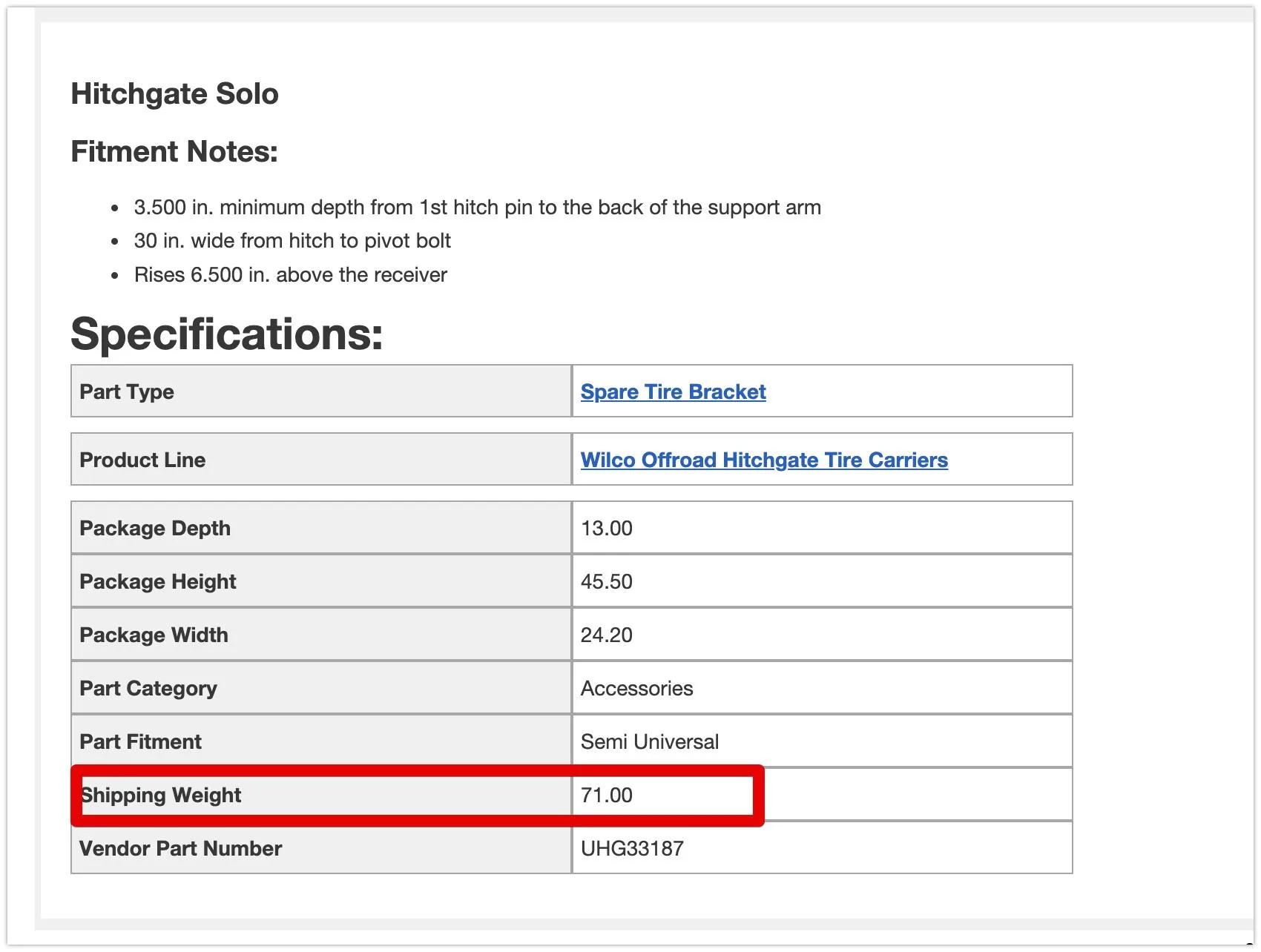Click the Semi Universal value
This screenshot has width=1261, height=952.
650,741
